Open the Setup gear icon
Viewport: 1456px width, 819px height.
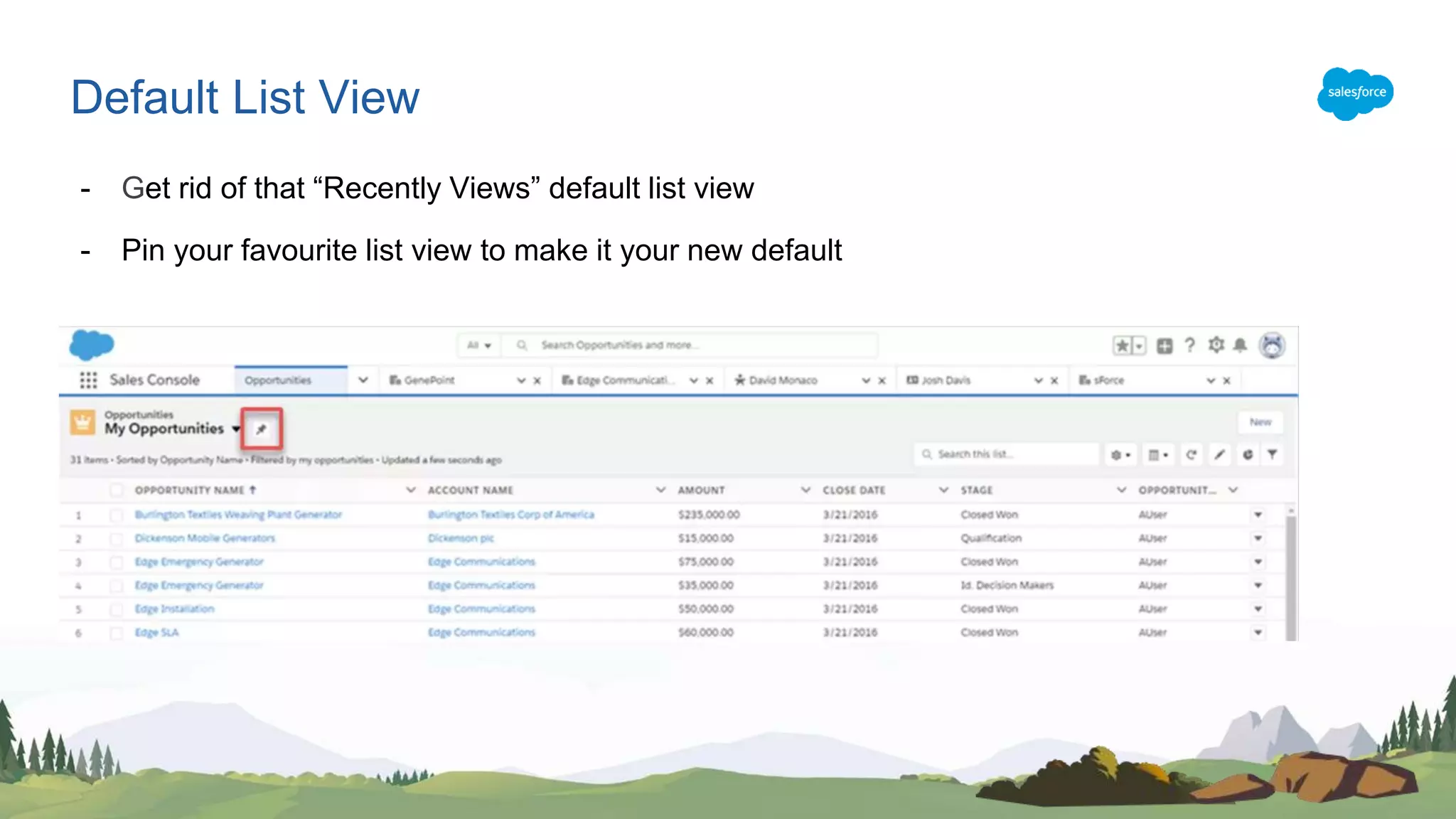[1216, 345]
